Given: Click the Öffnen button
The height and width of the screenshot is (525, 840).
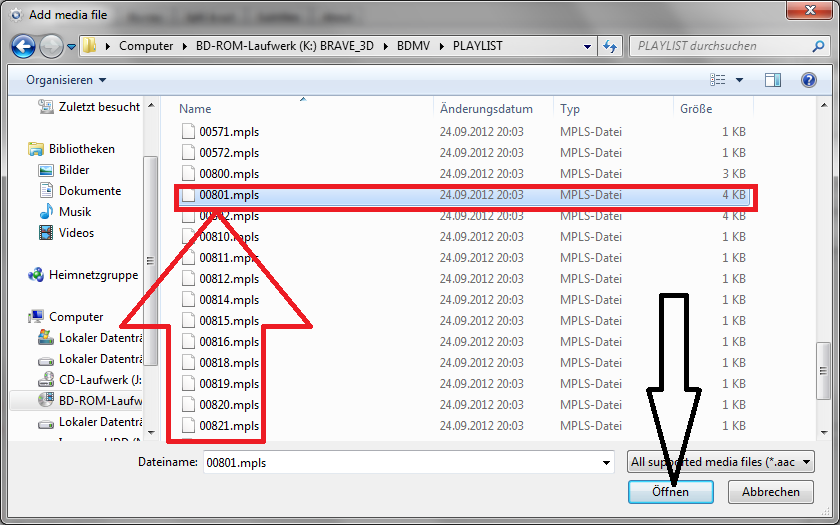Looking at the screenshot, I should [x=670, y=492].
